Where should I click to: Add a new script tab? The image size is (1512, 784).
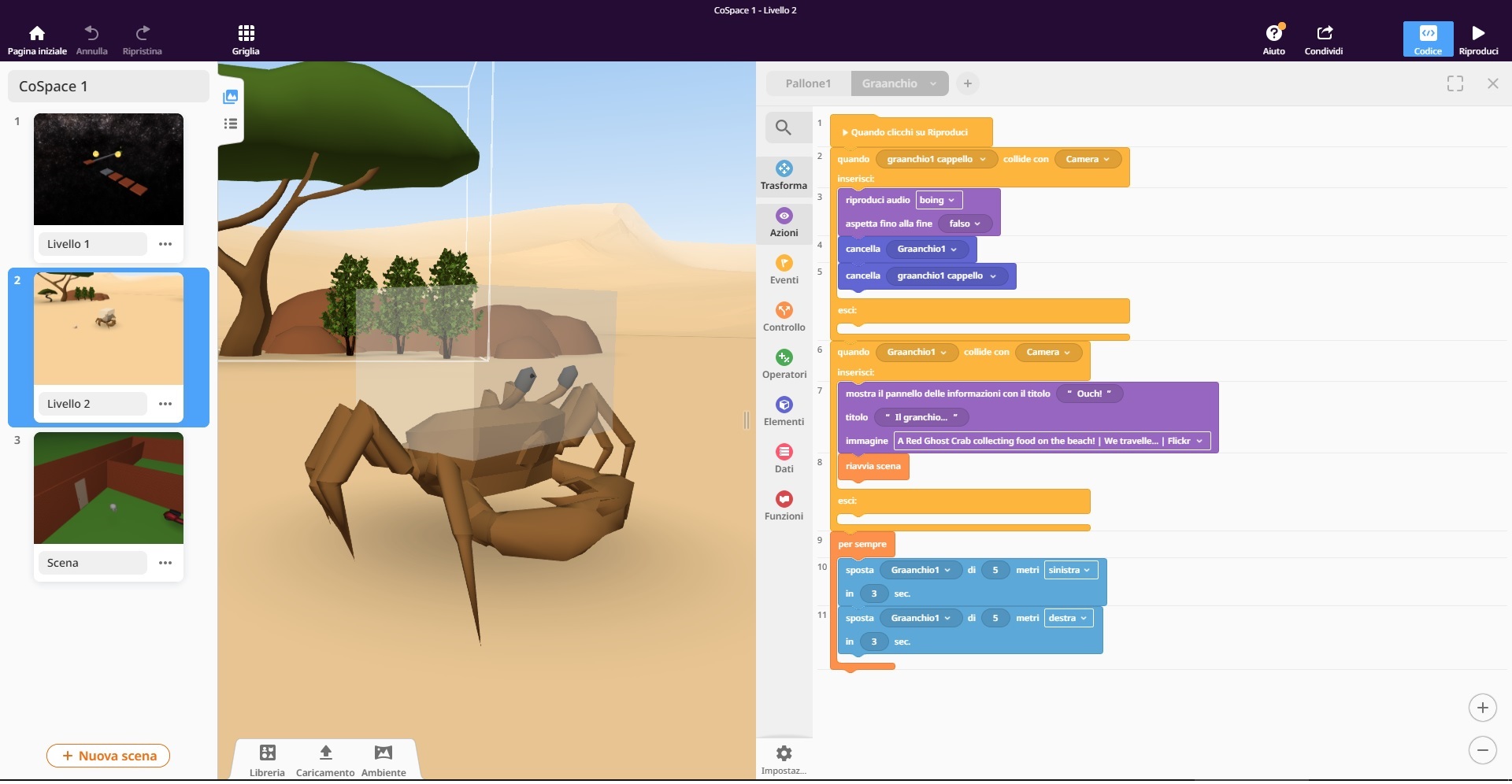(967, 83)
